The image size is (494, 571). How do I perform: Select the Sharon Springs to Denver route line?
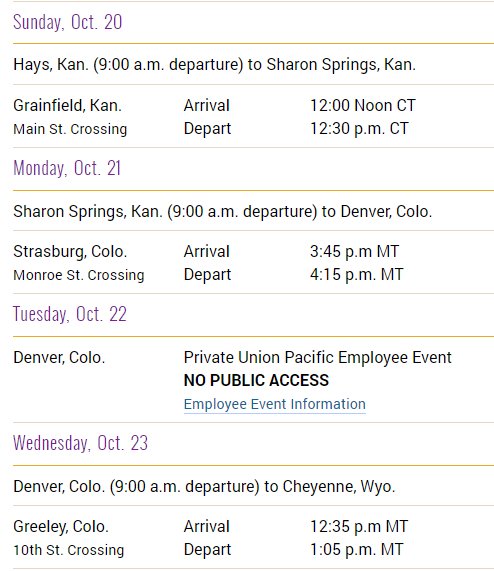tap(222, 212)
